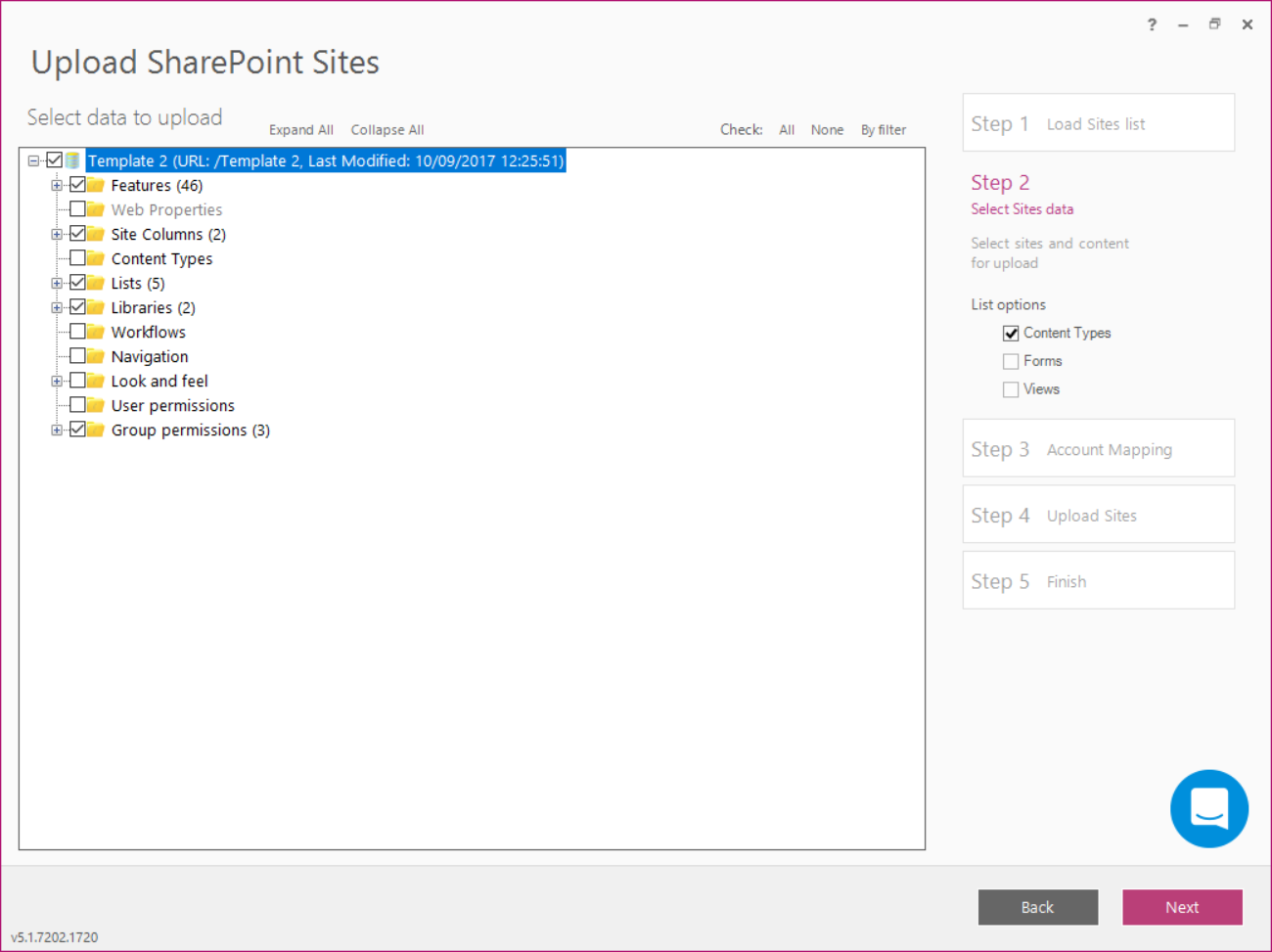Image resolution: width=1272 pixels, height=952 pixels.
Task: Click the Collapse All link
Action: coord(387,130)
